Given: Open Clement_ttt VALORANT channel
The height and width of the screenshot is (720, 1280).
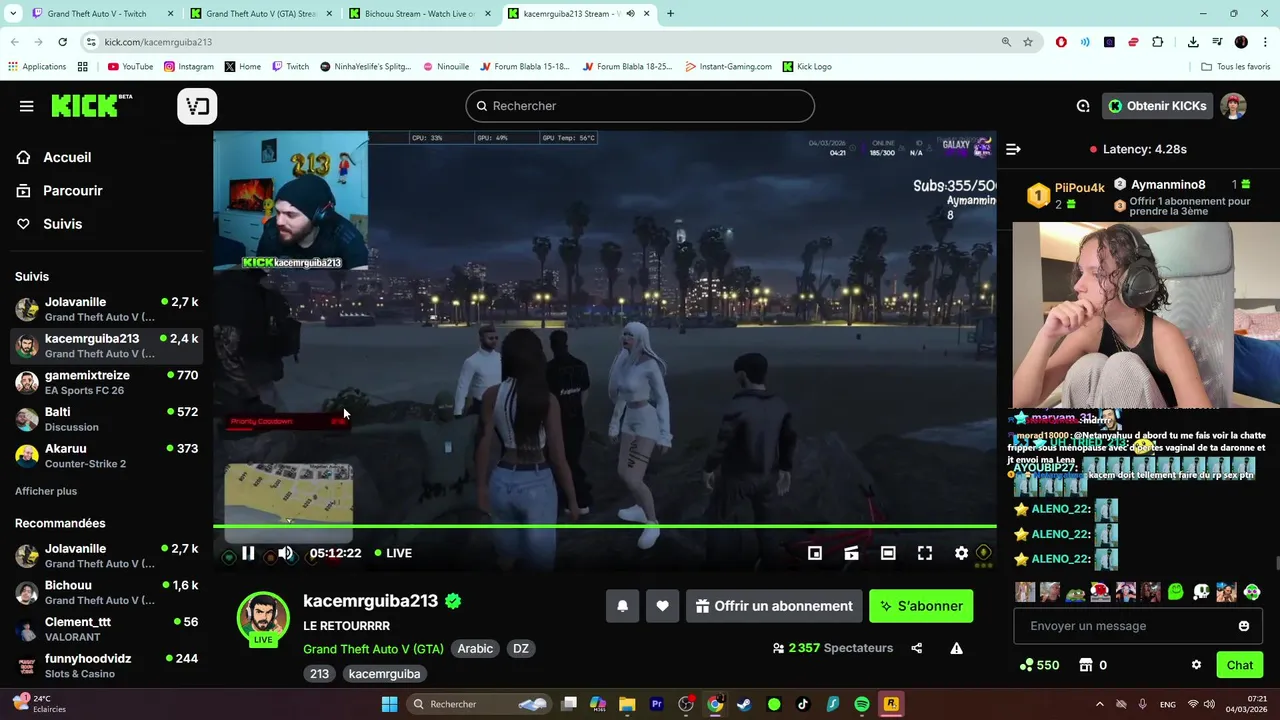Looking at the screenshot, I should 107,629.
